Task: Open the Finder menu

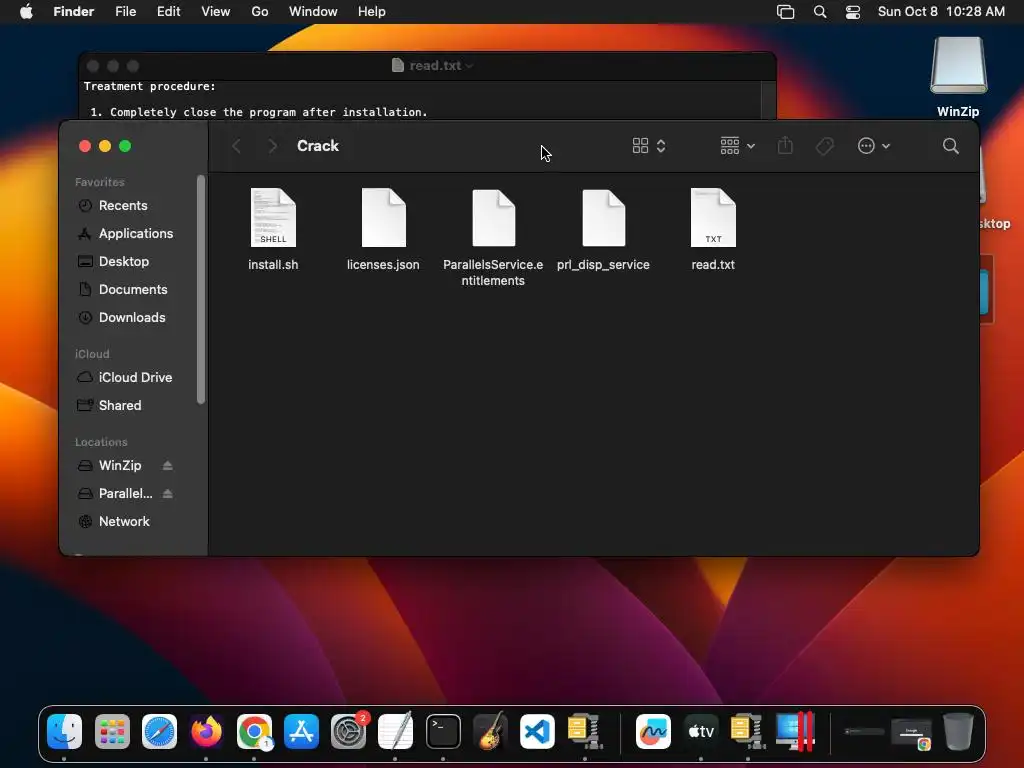Action: [x=74, y=12]
